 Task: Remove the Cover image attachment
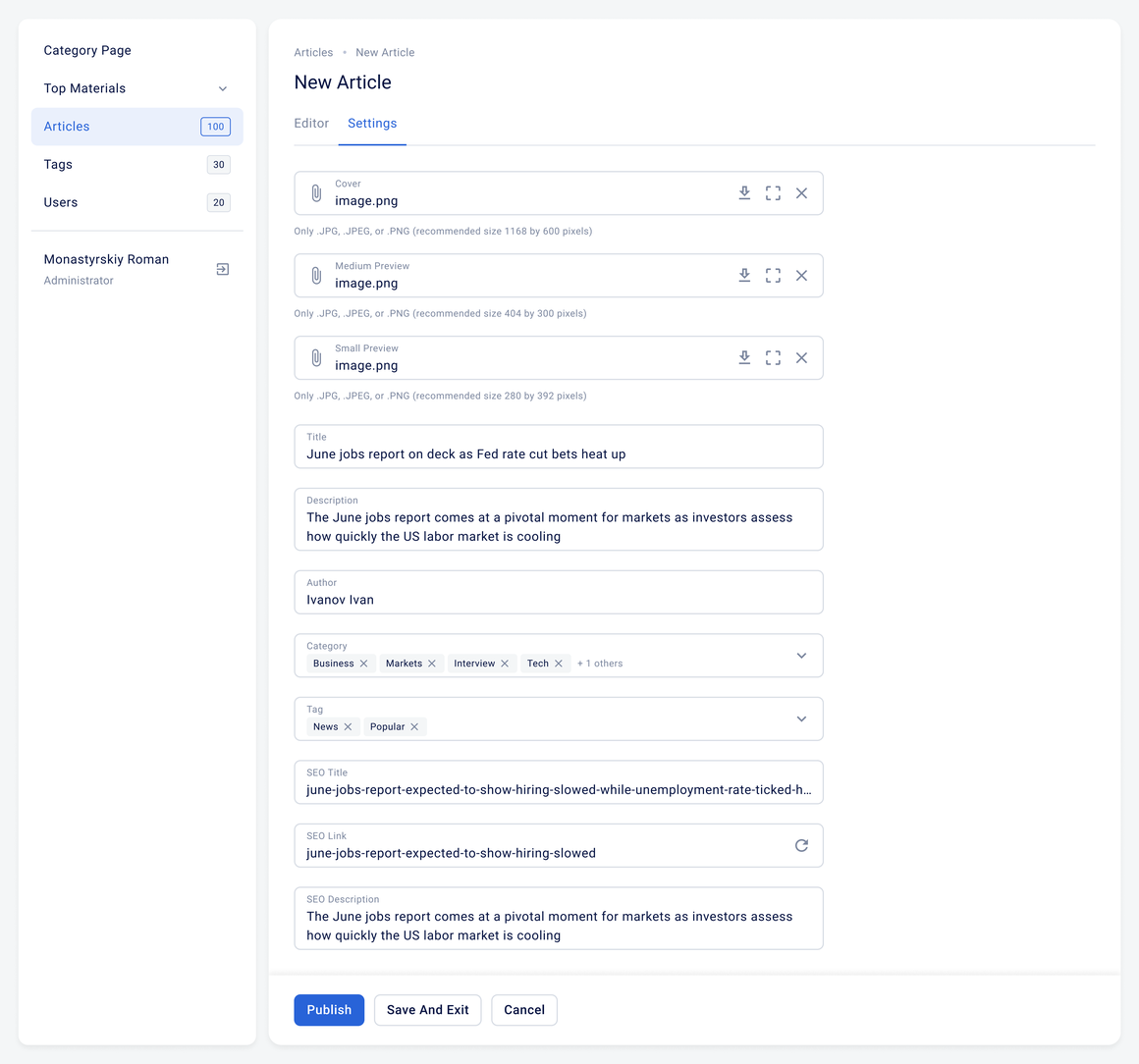point(801,193)
